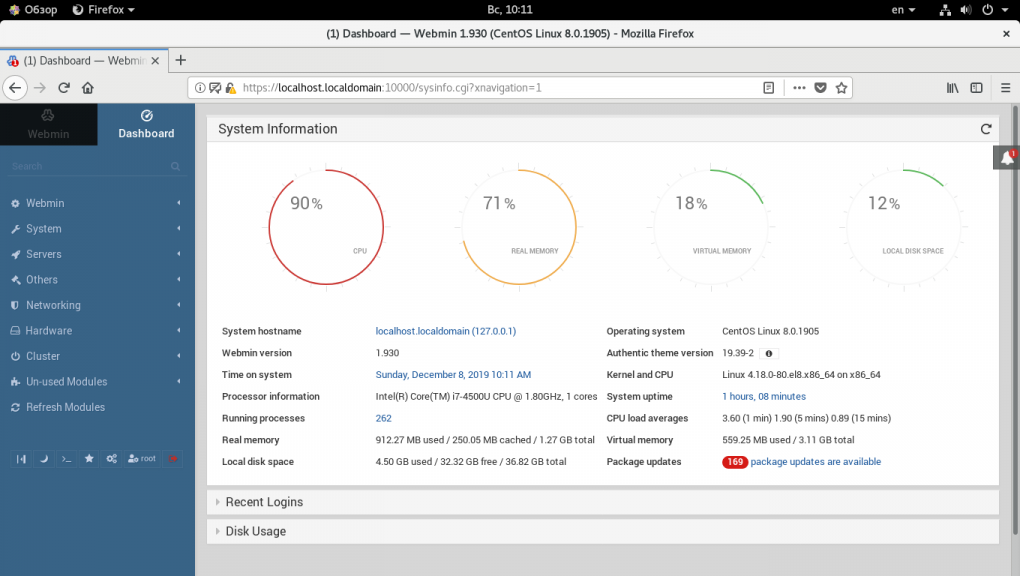Open the Firefox menu in the top bar

point(103,9)
